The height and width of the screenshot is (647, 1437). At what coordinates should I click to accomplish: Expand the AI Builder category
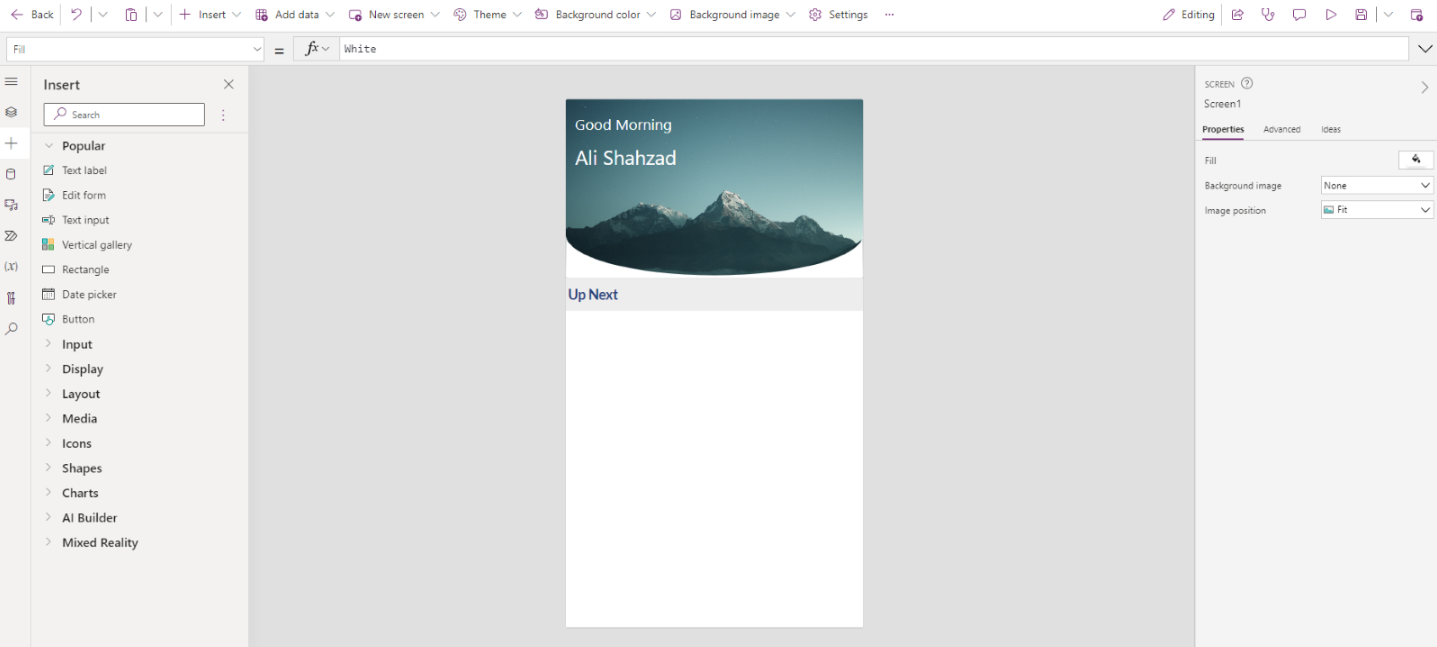(89, 518)
